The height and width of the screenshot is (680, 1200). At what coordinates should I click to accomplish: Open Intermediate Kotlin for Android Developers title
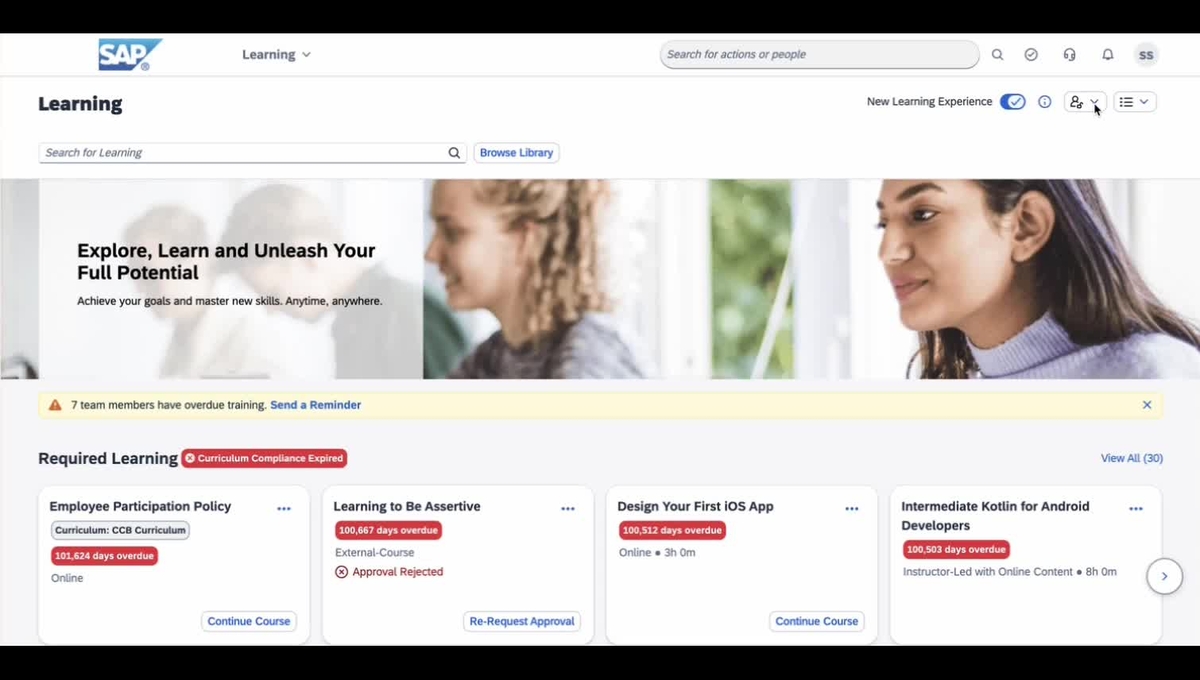(995, 515)
